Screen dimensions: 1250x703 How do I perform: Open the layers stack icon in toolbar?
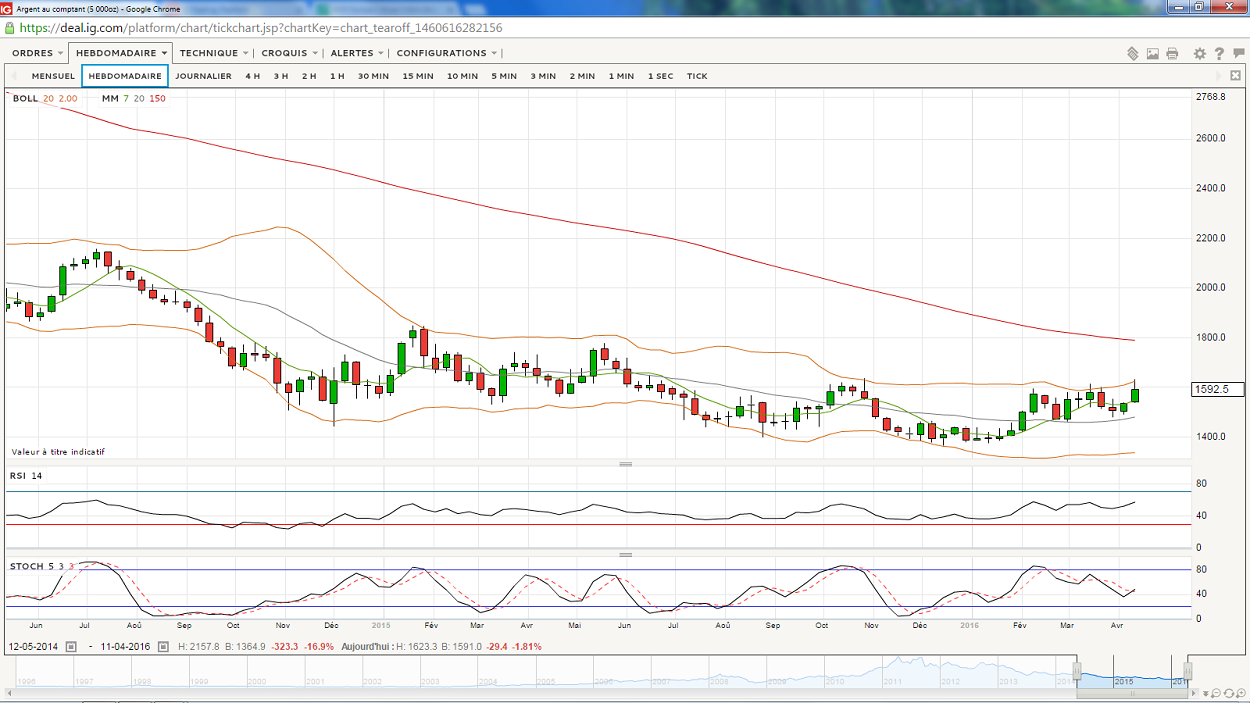pos(1133,54)
